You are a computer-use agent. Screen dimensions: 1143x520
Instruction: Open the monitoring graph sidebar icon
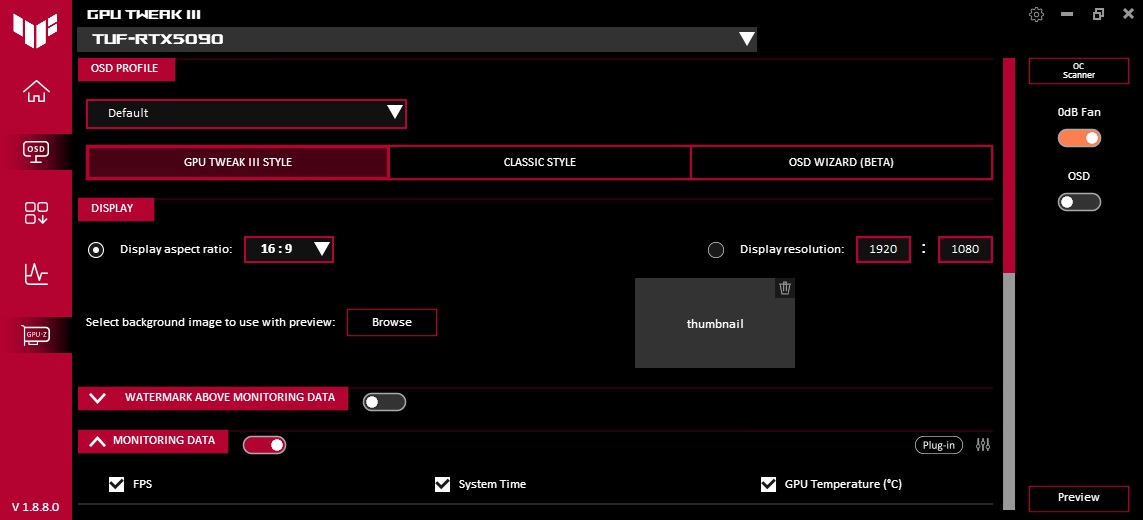click(x=36, y=274)
